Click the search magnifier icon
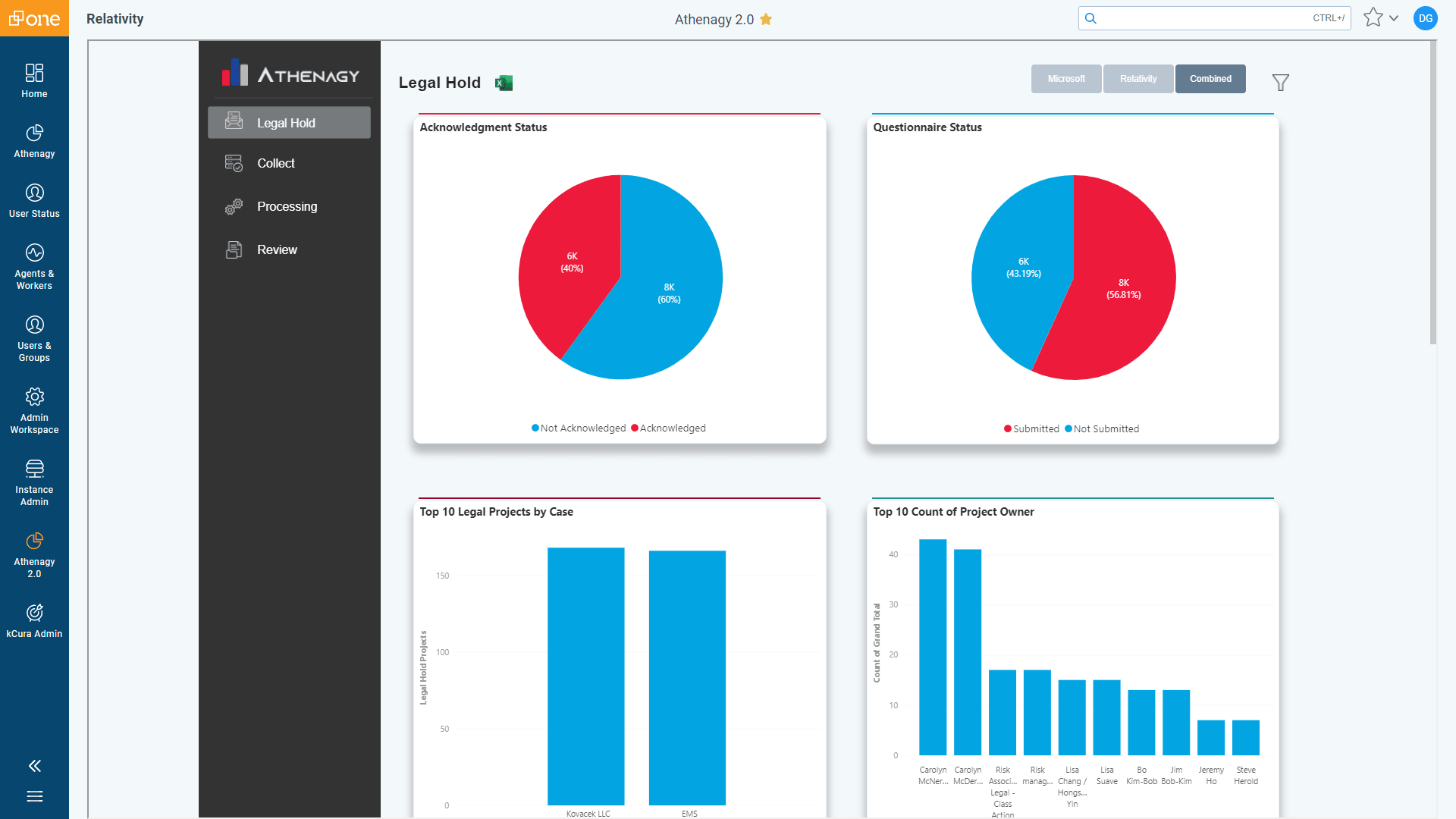This screenshot has height=819, width=1456. 1090,18
